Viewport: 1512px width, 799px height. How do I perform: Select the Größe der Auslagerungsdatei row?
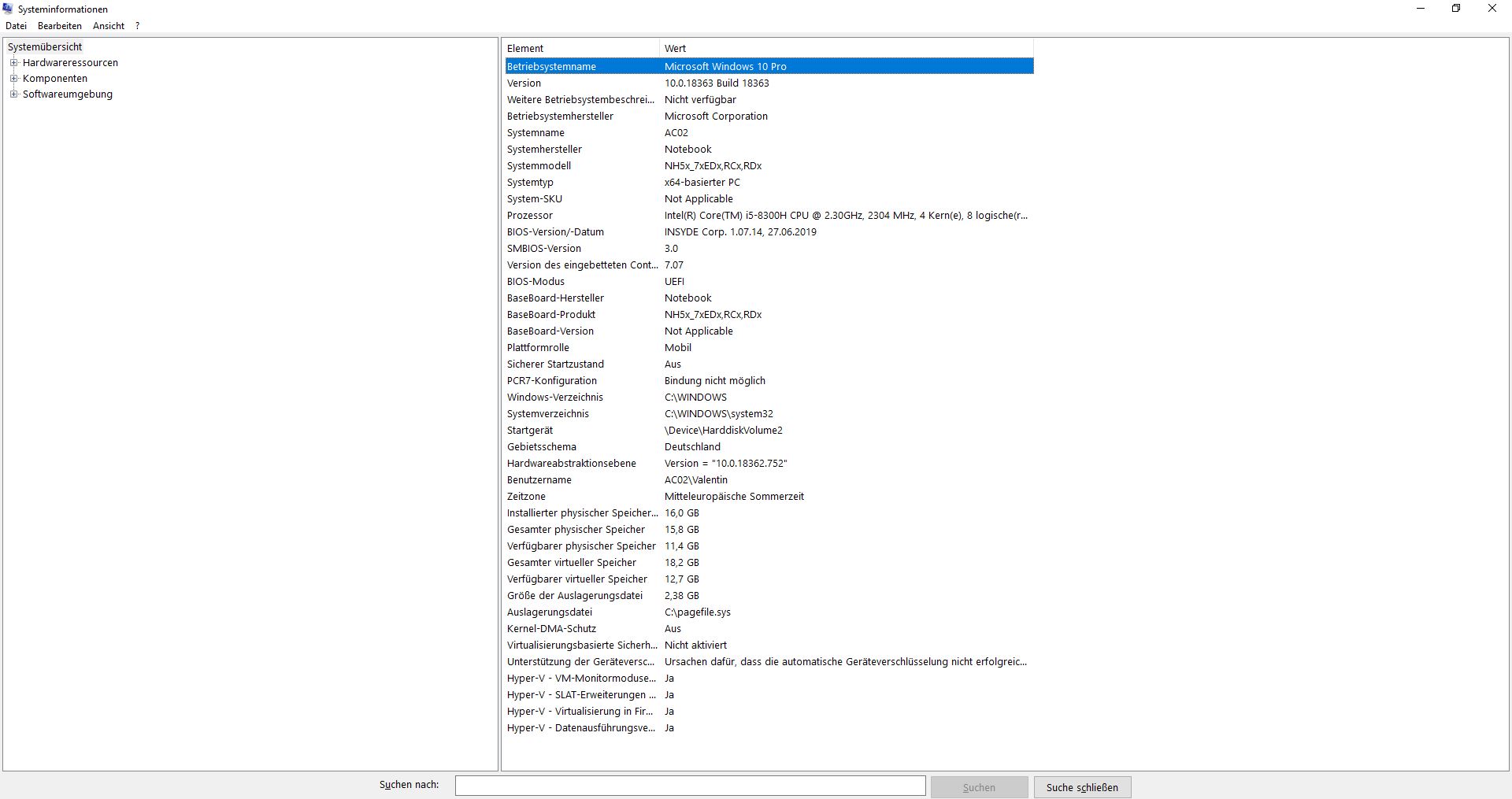coord(769,596)
